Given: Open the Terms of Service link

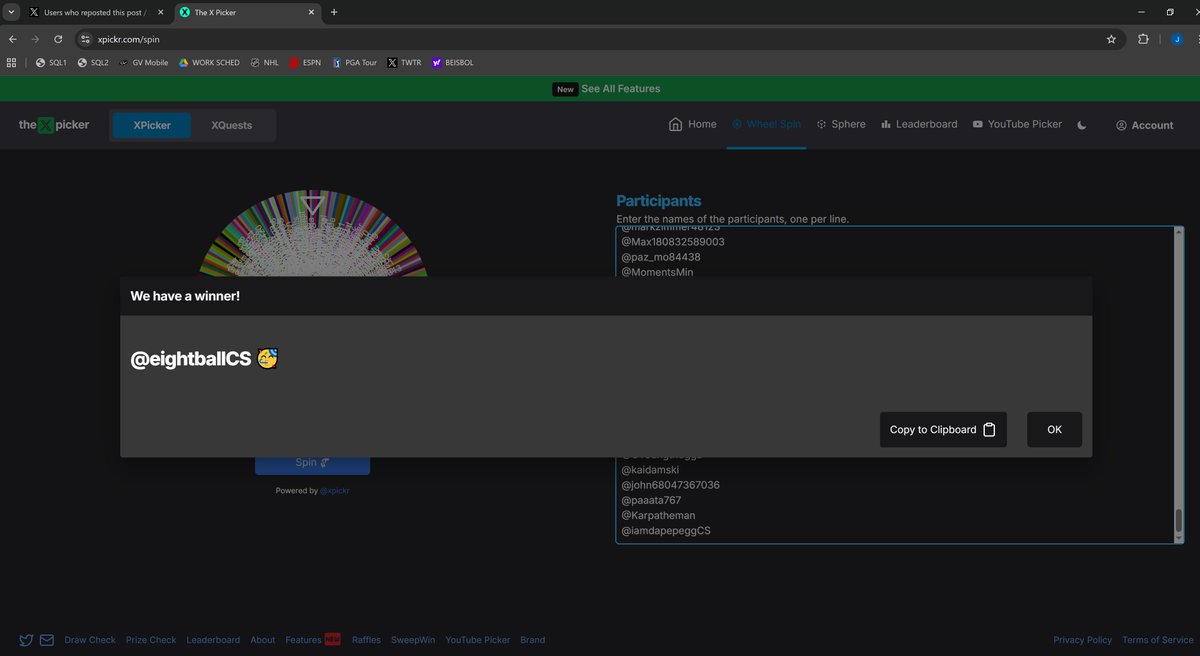Looking at the screenshot, I should [x=1157, y=640].
